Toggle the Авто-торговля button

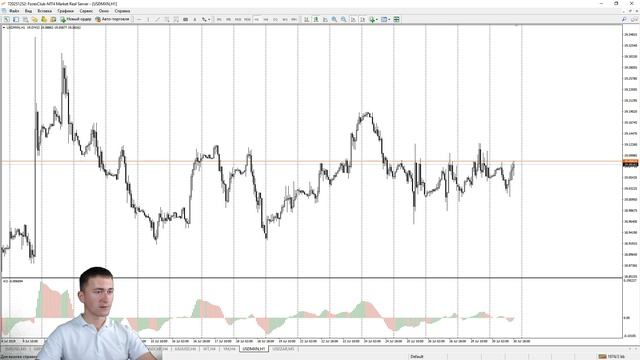[x=112, y=19]
